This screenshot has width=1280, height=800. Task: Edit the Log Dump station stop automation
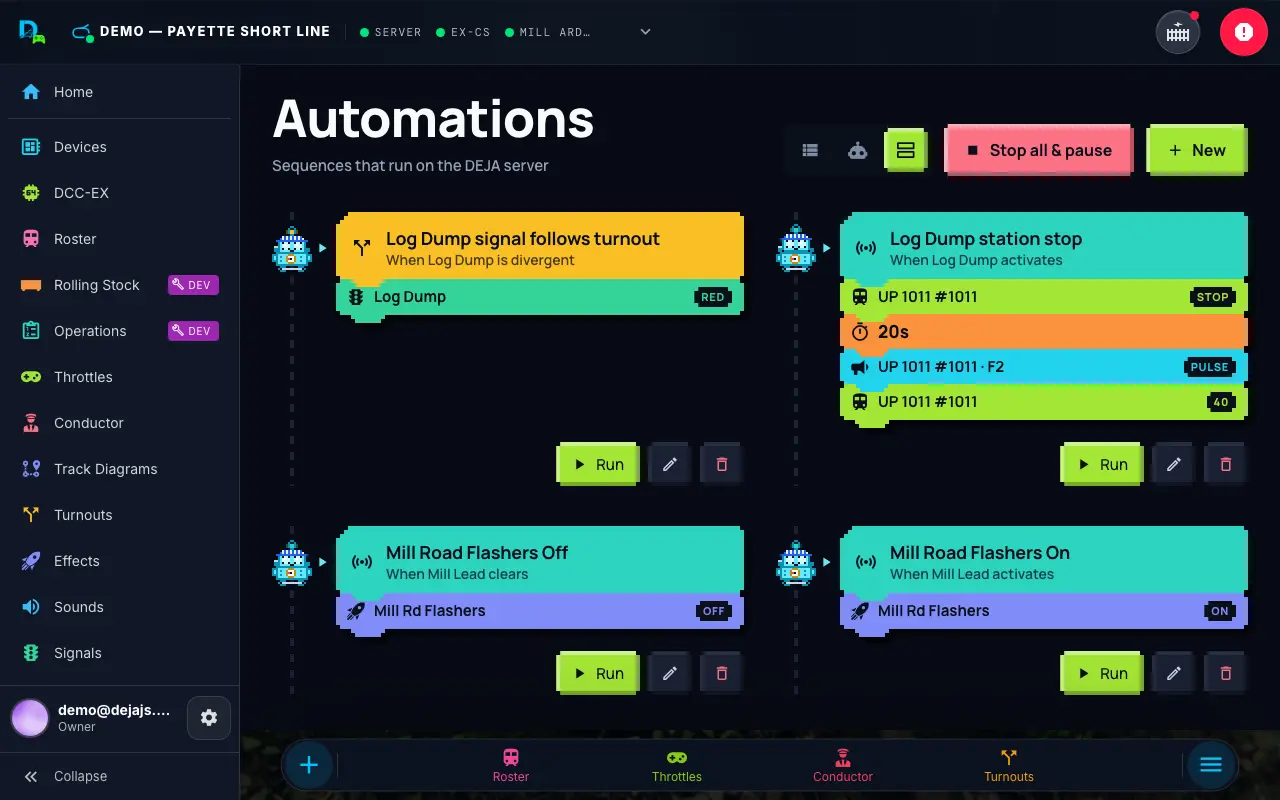tap(1174, 464)
